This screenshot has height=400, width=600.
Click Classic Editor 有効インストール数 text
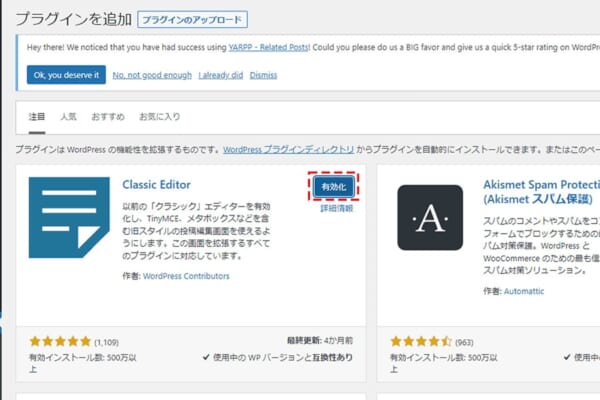pyautogui.click(x=83, y=363)
